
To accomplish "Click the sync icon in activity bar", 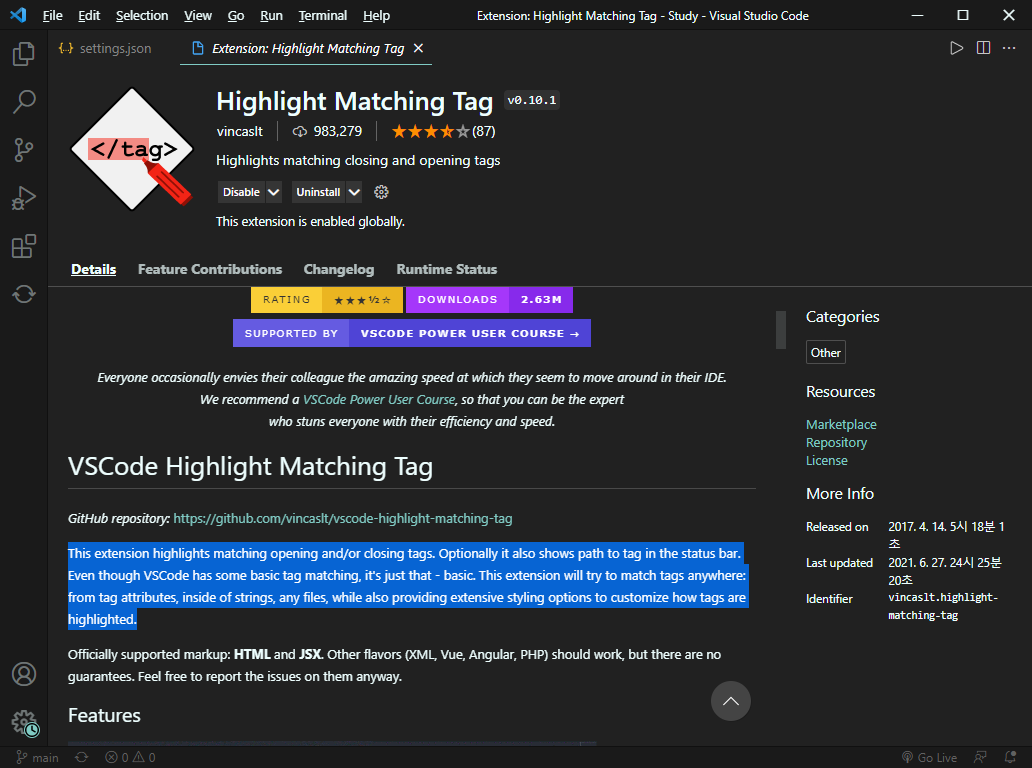I will (x=24, y=294).
